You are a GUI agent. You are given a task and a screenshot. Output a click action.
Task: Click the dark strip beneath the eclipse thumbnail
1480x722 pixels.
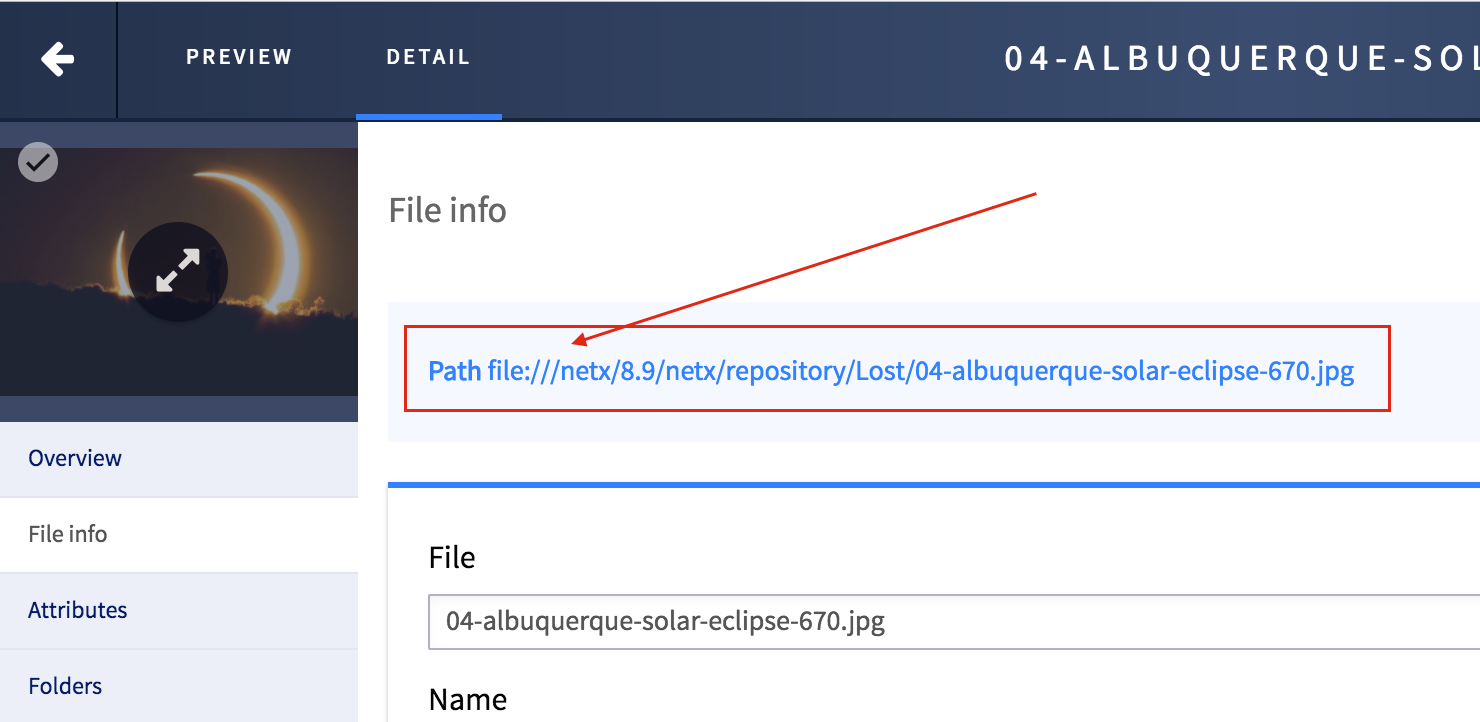[178, 408]
